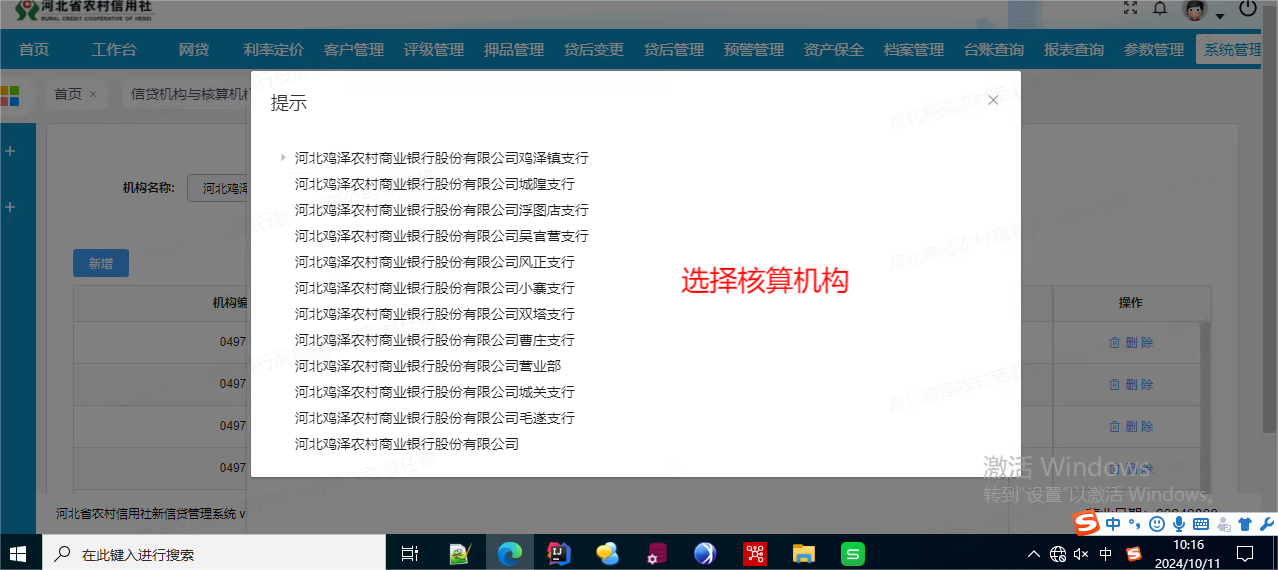Switch to the 信贷机构与核算机构 tab
1278x570 pixels.
click(x=190, y=94)
